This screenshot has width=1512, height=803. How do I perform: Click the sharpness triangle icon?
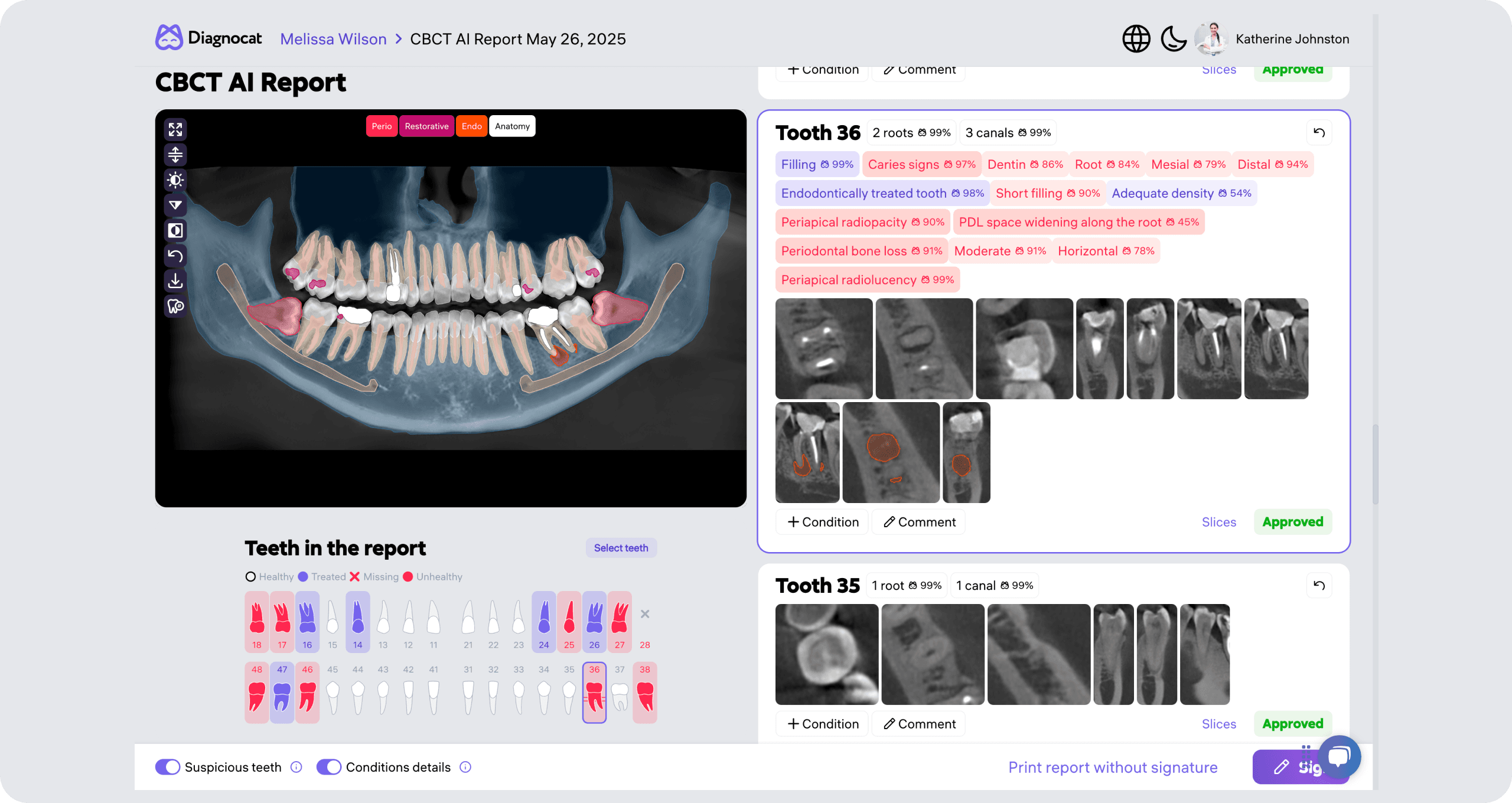click(x=175, y=205)
